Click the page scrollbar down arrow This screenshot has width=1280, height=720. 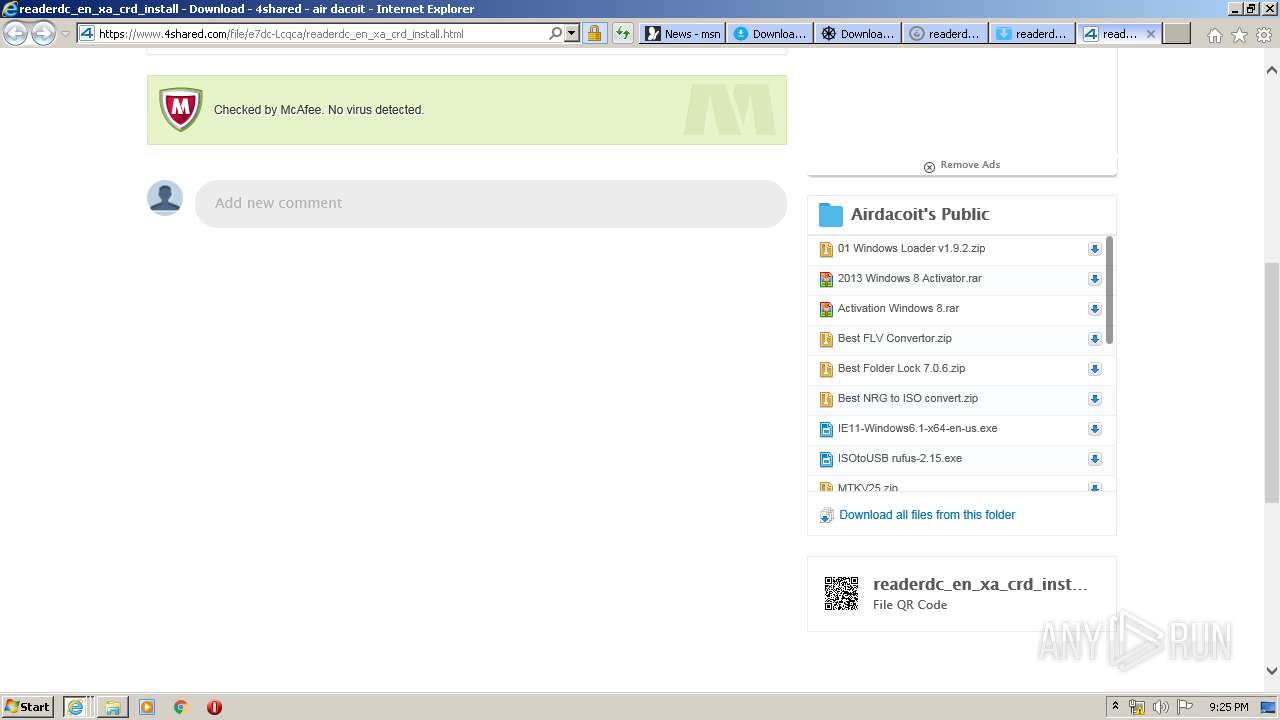coord(1271,671)
